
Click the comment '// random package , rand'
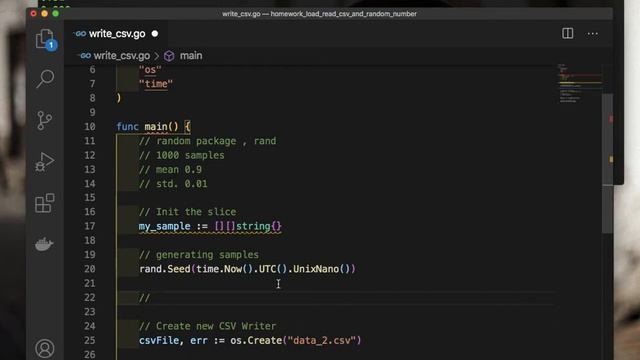pyautogui.click(x=207, y=141)
